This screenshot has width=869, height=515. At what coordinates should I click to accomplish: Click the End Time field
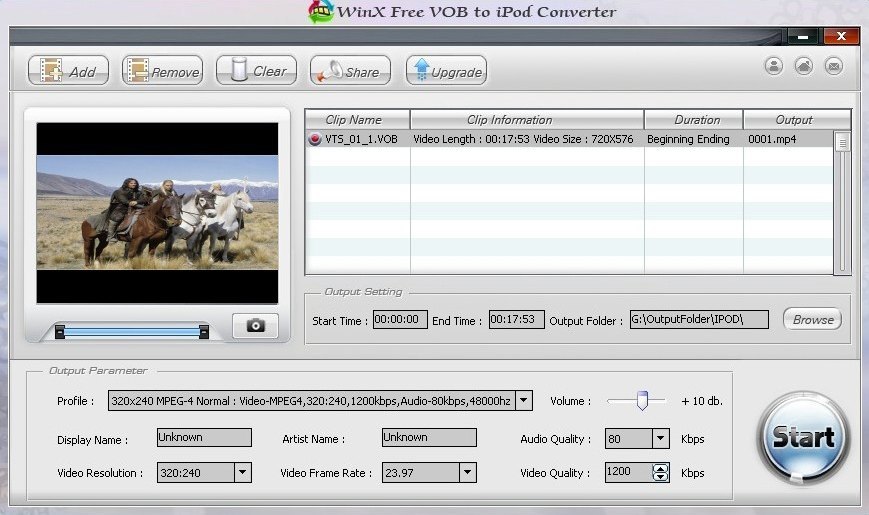click(x=517, y=319)
